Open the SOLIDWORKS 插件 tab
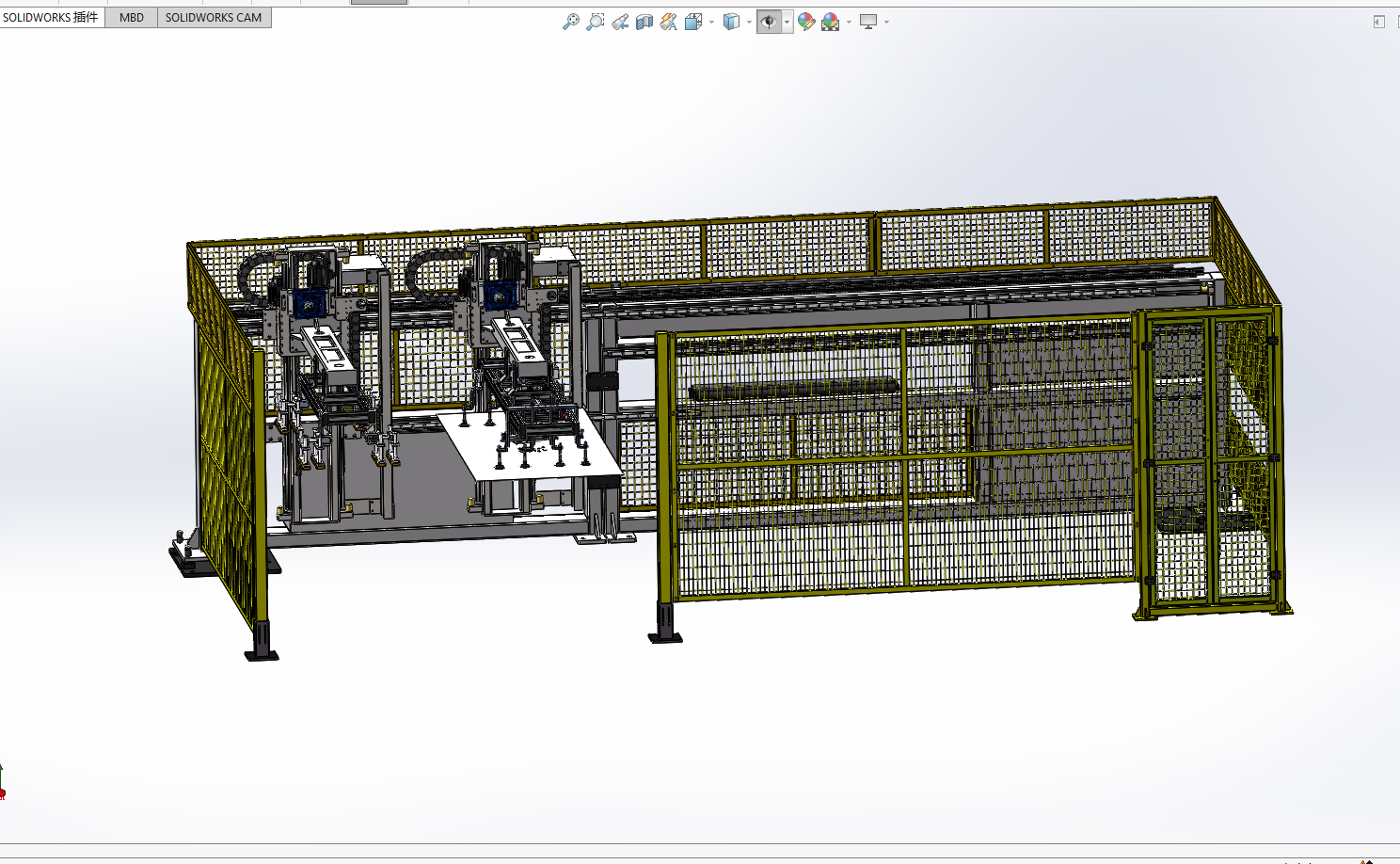Image resolution: width=1400 pixels, height=864 pixels. click(51, 17)
